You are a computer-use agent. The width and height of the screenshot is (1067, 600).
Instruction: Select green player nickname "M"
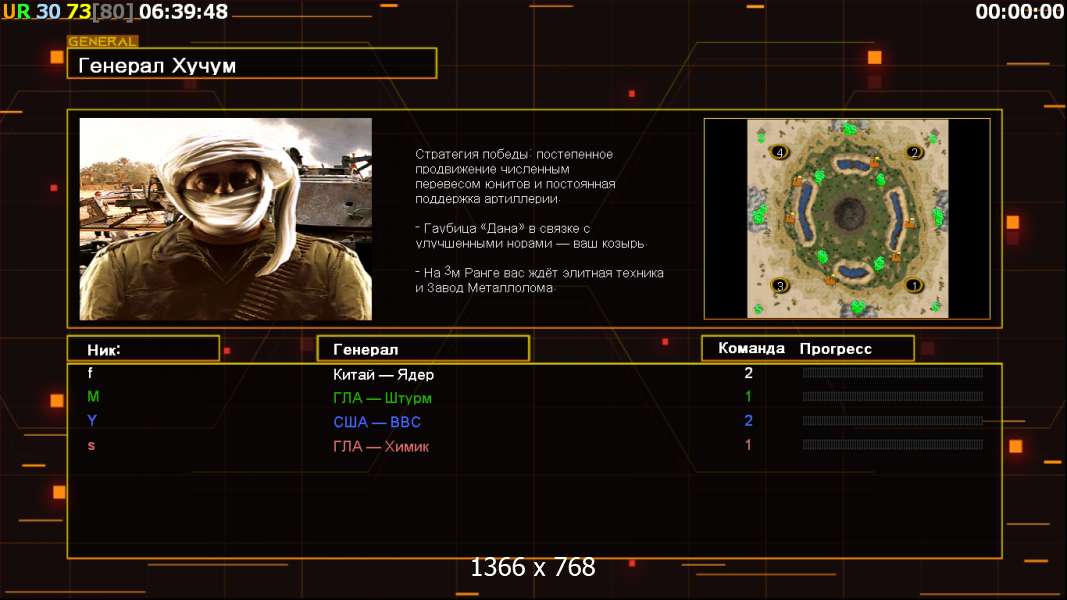pos(93,396)
